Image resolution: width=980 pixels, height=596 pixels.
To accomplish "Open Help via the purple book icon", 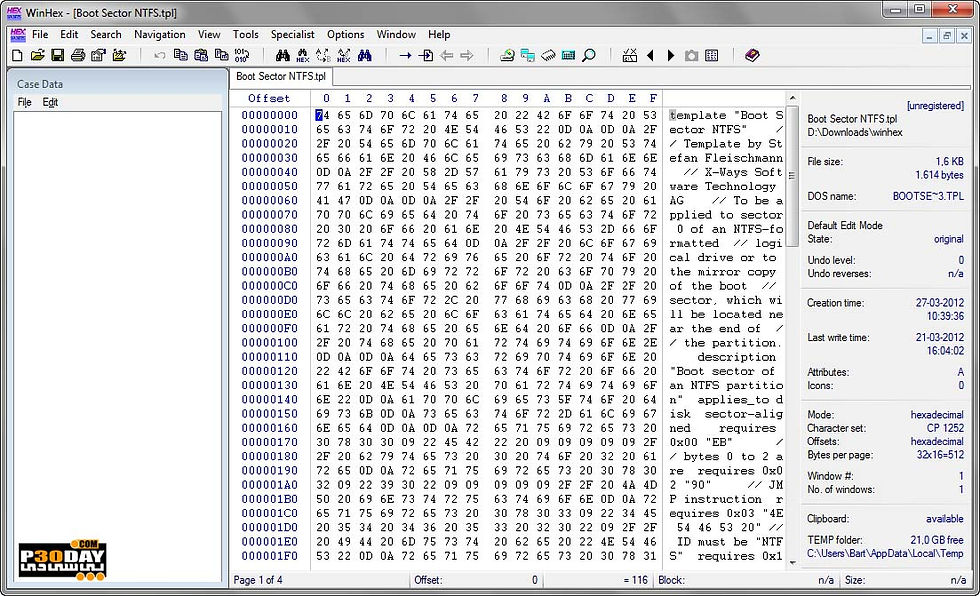I will click(752, 56).
